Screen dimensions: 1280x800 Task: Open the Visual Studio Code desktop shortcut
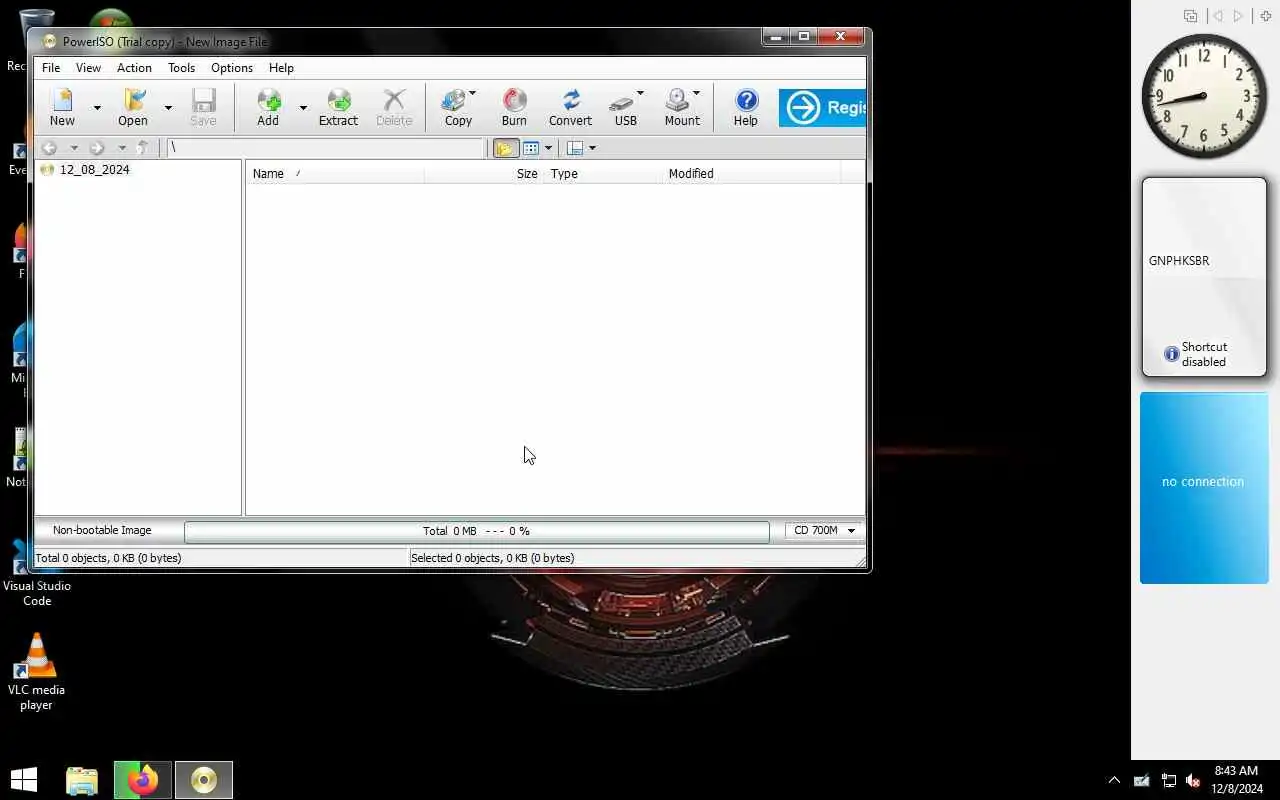[x=37, y=575]
